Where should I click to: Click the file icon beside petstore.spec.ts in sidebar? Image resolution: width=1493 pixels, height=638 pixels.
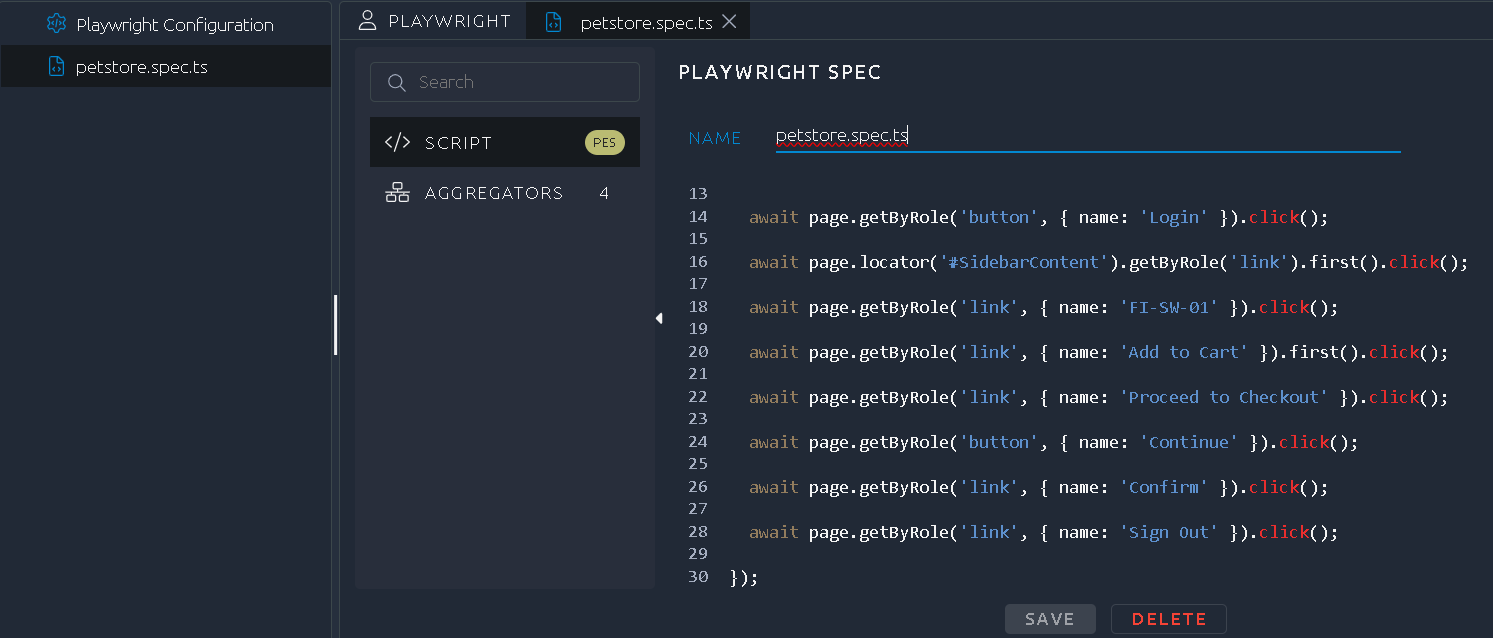(x=55, y=66)
